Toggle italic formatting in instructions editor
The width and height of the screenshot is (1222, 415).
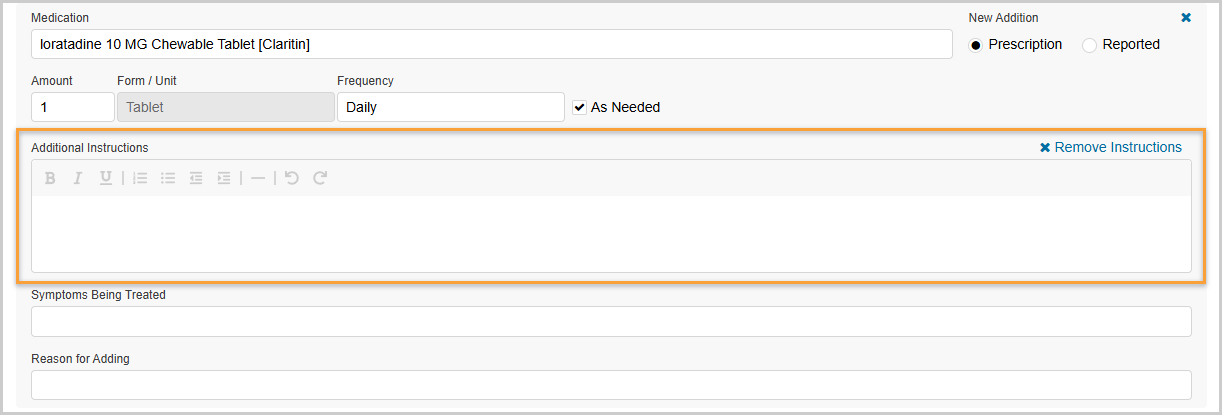(x=77, y=178)
